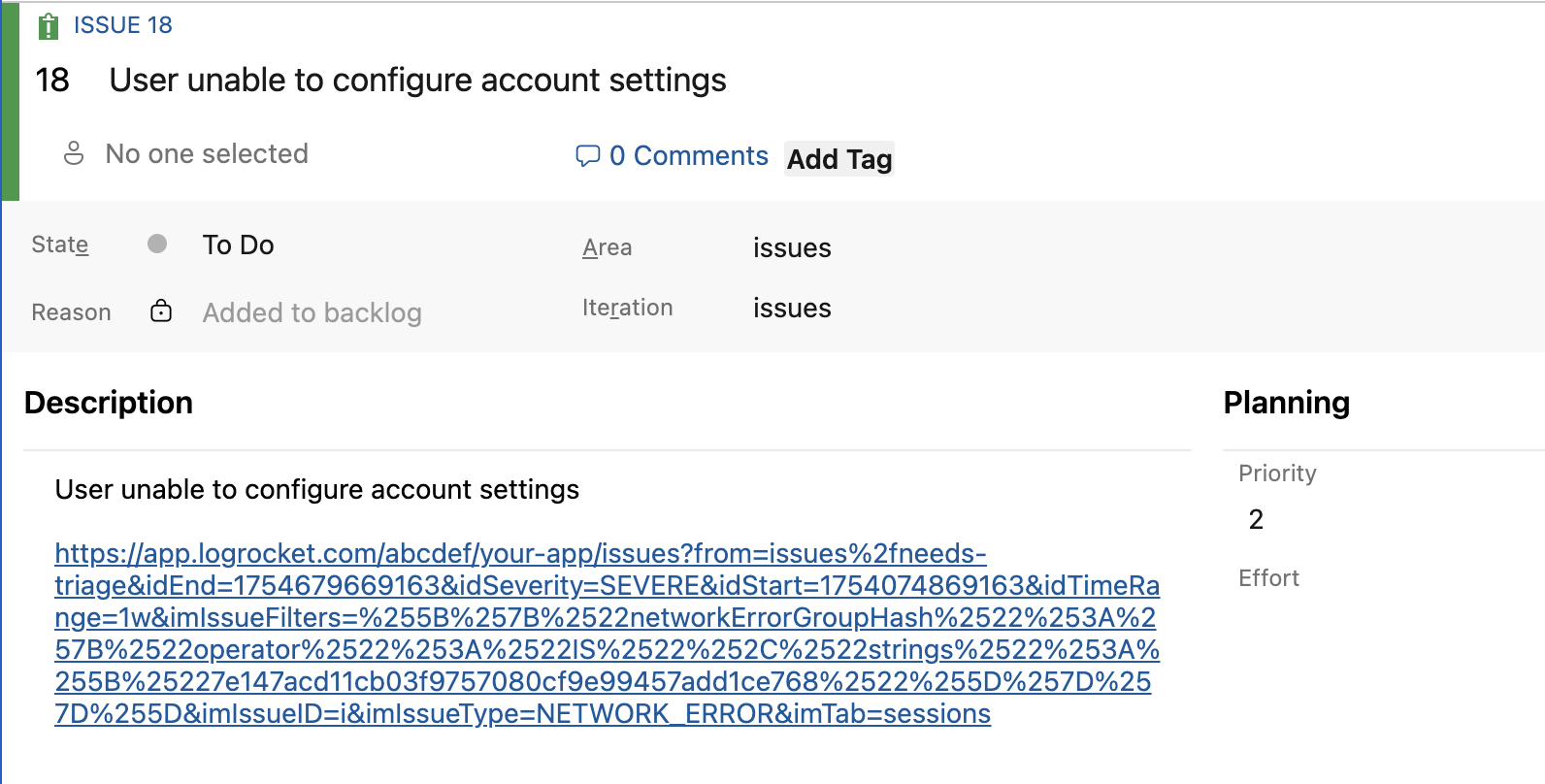Click the gray To Do state circle
The width and height of the screenshot is (1545, 784).
click(157, 244)
